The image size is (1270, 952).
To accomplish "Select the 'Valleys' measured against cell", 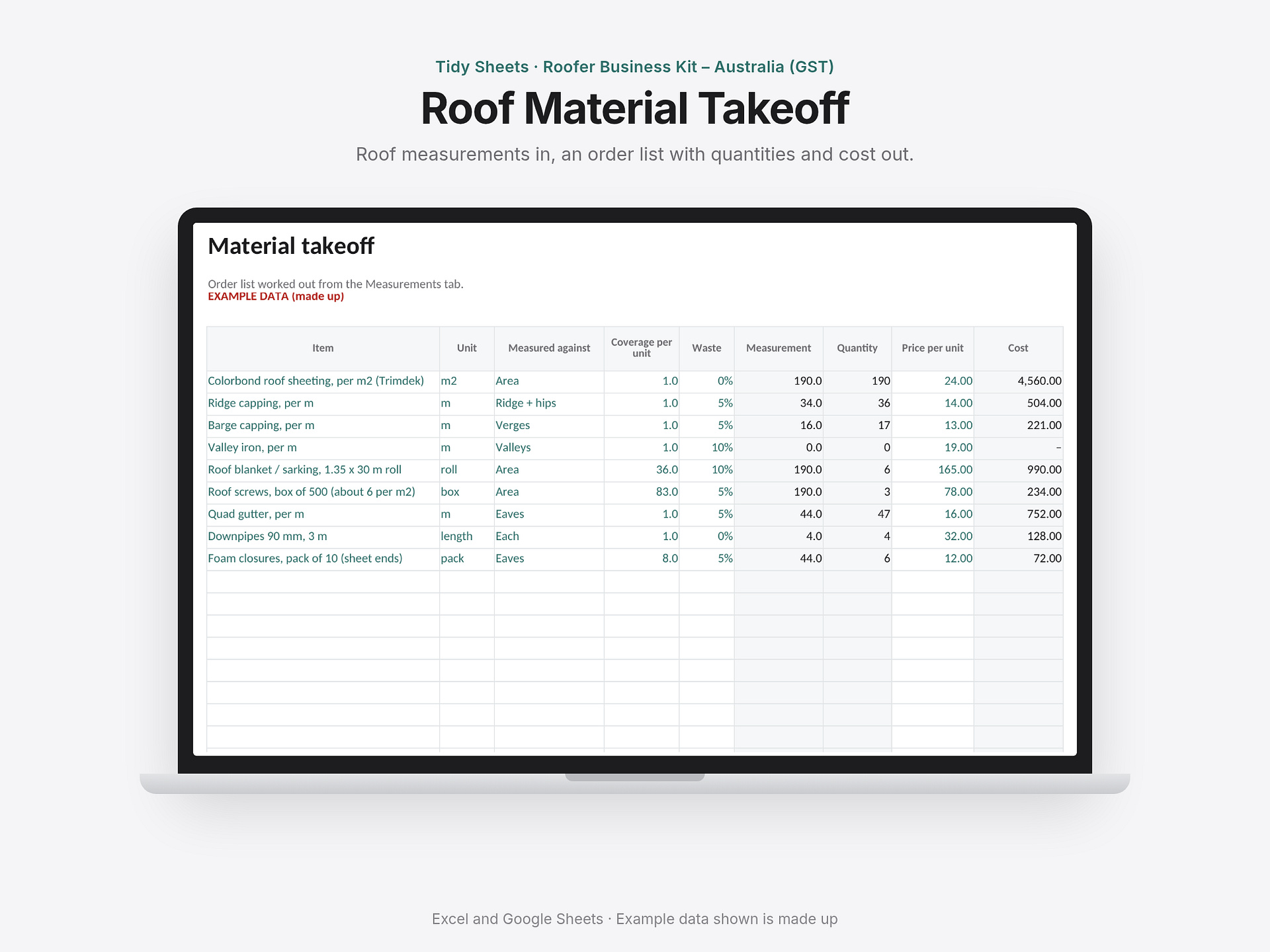I will [549, 448].
